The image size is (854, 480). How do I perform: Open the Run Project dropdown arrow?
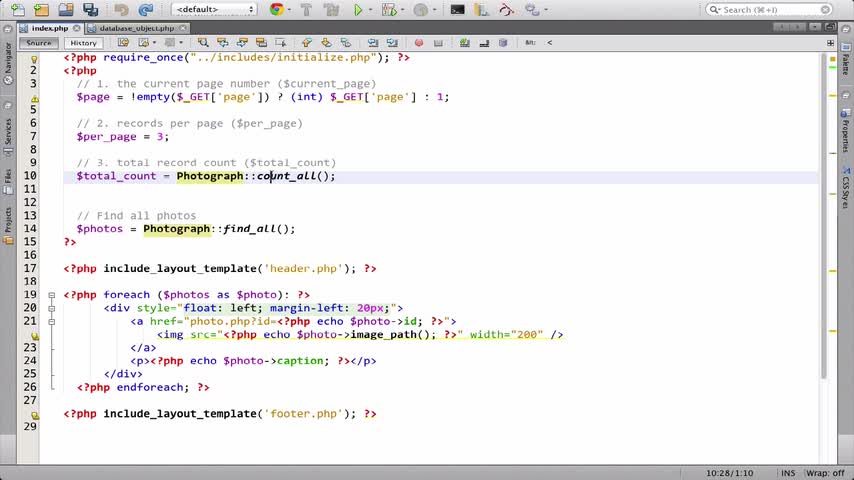click(370, 10)
